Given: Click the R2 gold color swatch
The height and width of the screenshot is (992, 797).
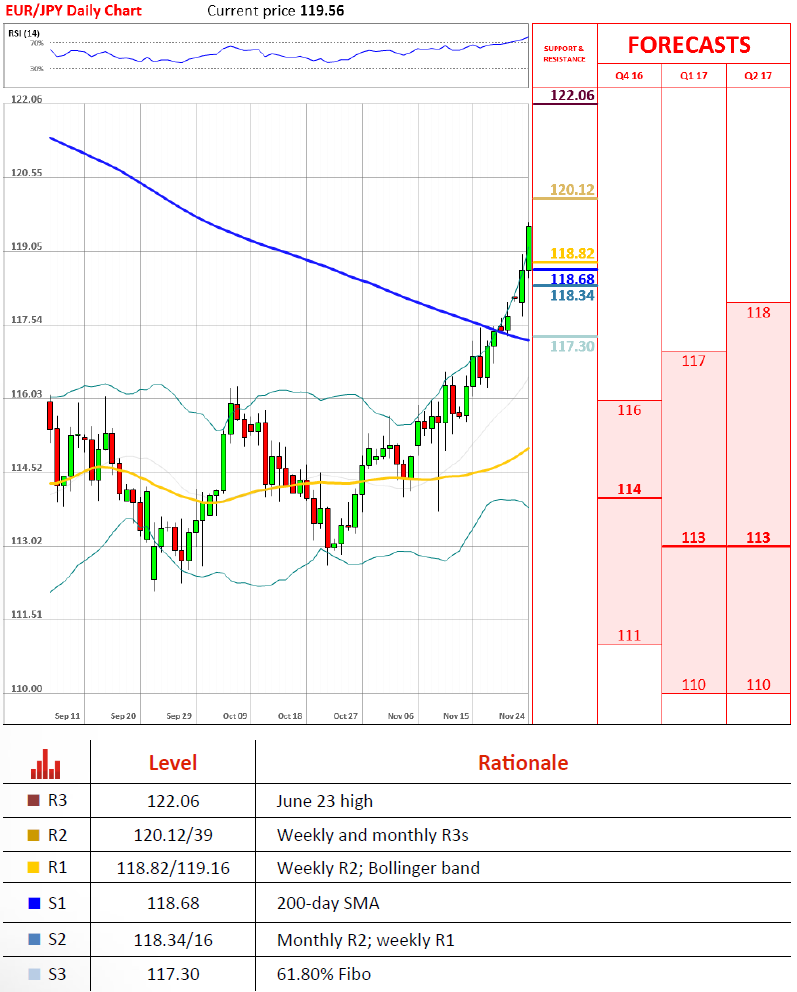Looking at the screenshot, I should point(34,835).
